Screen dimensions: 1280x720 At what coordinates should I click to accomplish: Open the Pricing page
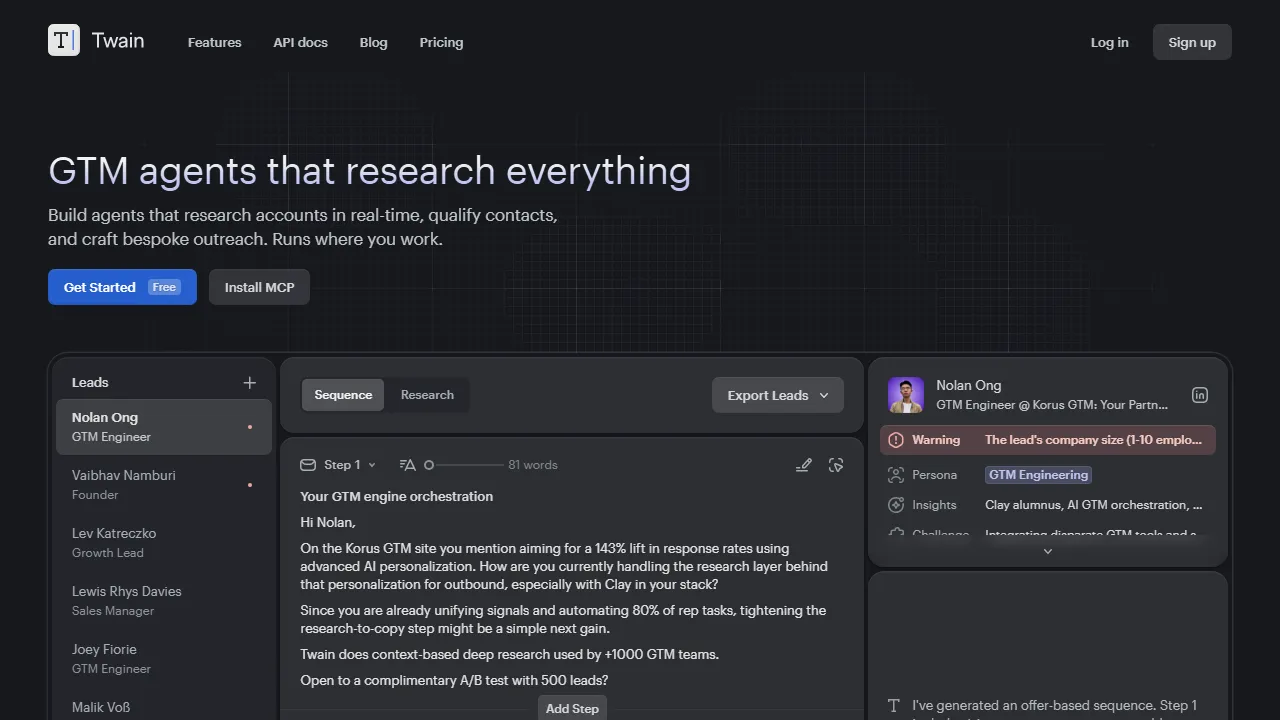pyautogui.click(x=441, y=42)
